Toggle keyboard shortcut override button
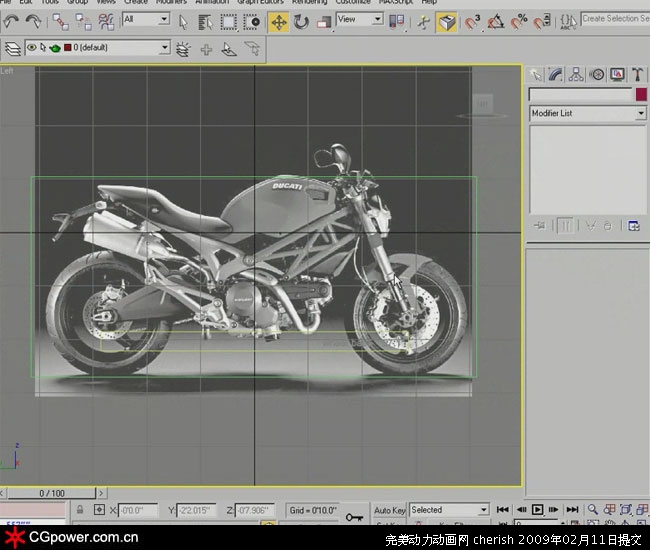This screenshot has width=650, height=550. [446, 22]
